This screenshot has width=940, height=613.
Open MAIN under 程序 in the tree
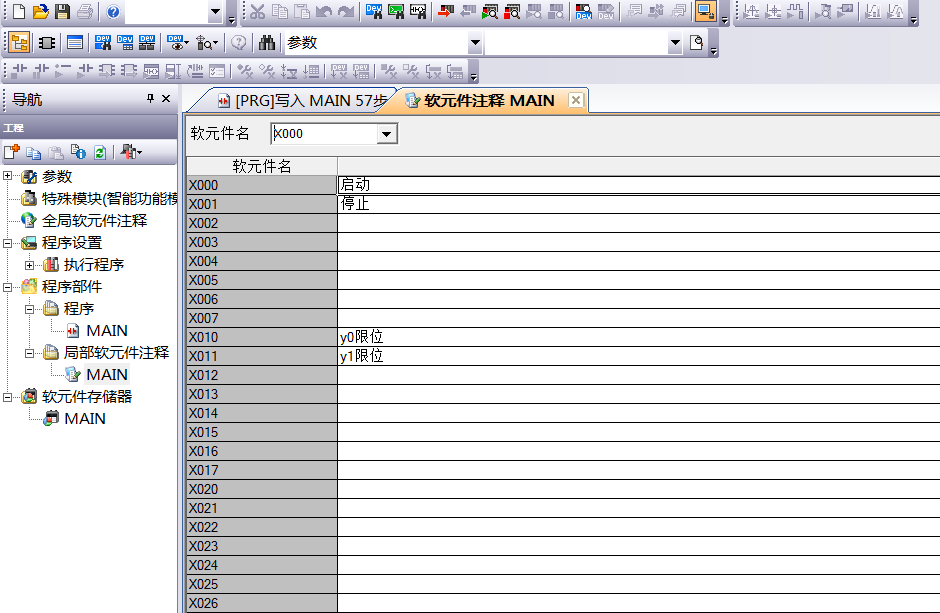click(x=106, y=331)
